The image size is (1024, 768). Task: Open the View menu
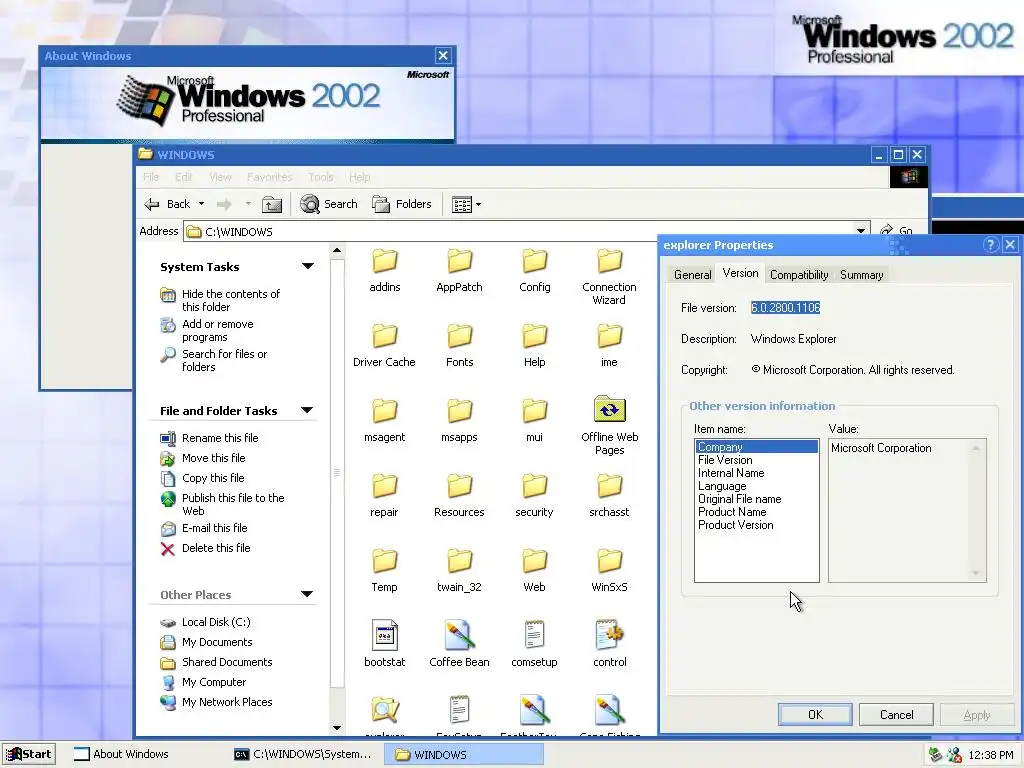(220, 177)
